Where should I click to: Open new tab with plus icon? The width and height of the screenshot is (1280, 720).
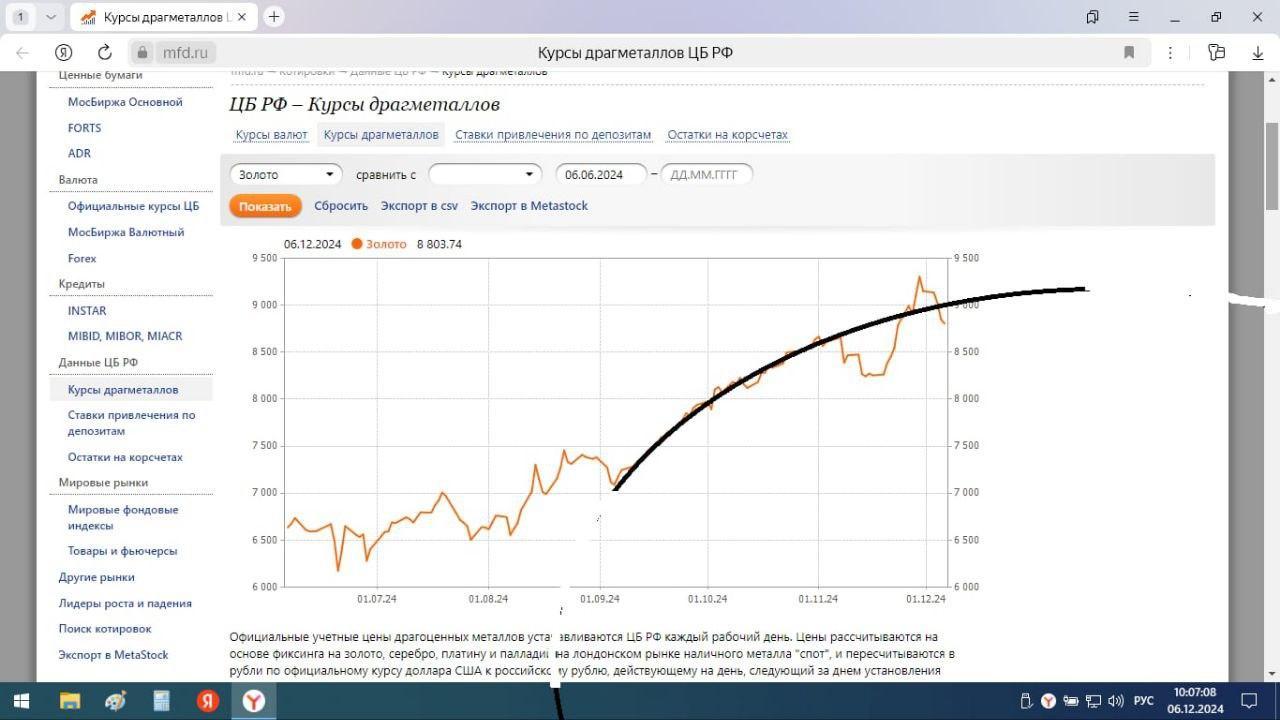click(x=274, y=17)
